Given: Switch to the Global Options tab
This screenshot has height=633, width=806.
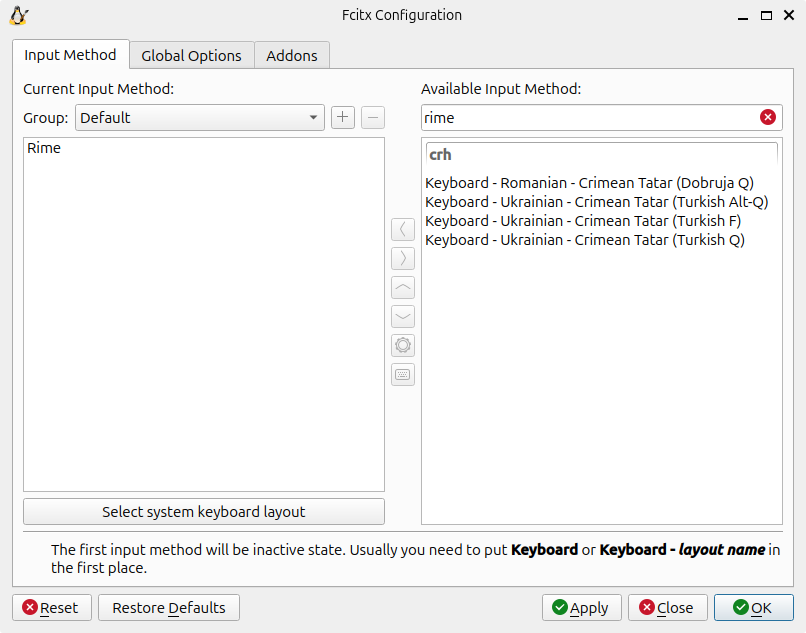Looking at the screenshot, I should [x=191, y=56].
